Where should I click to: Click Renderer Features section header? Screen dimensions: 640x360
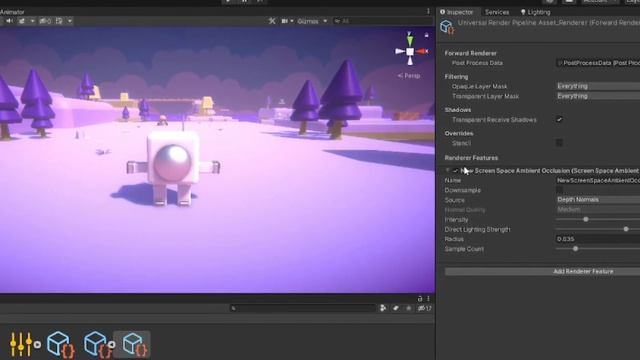471,158
